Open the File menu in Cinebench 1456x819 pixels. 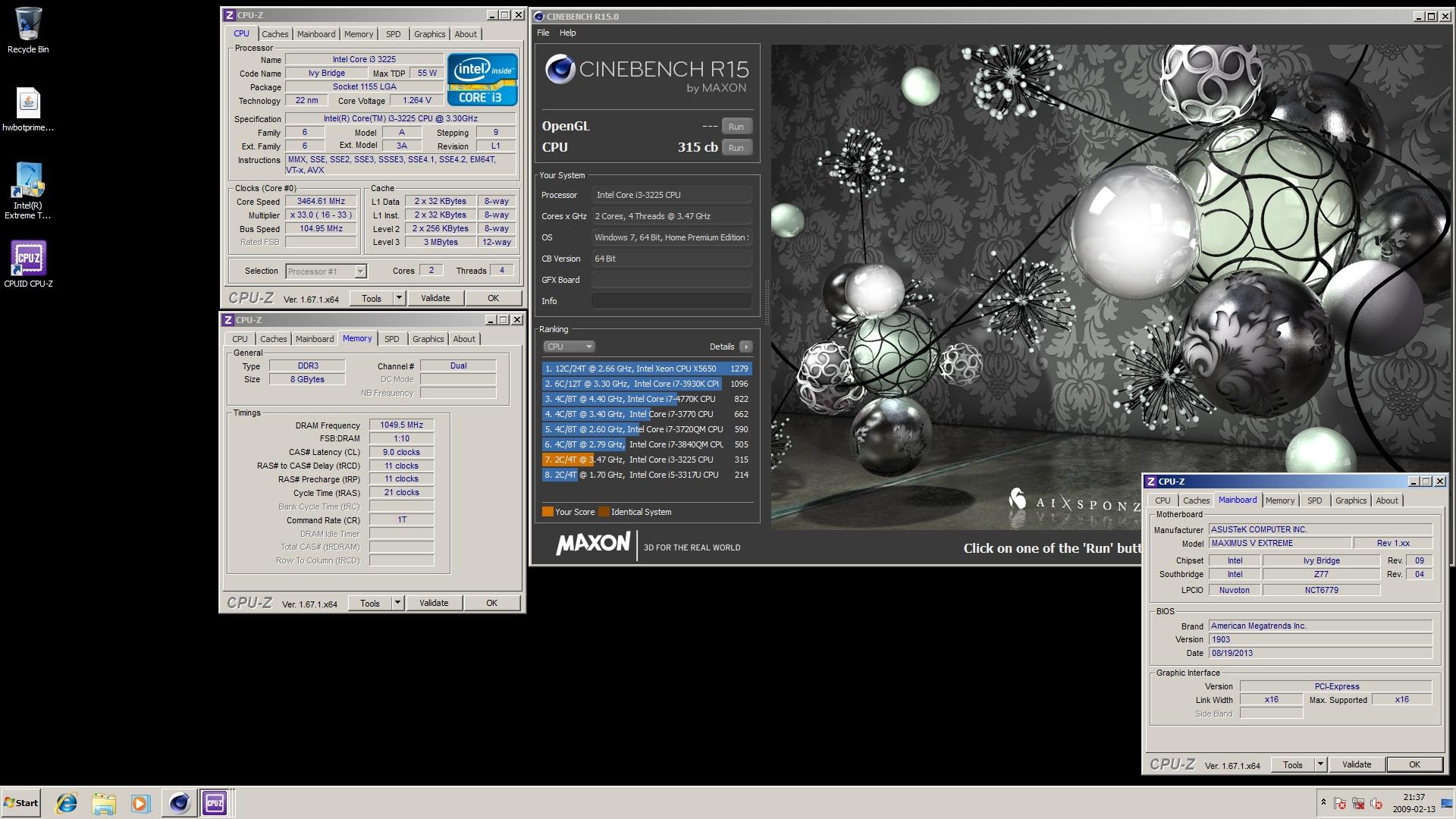click(x=543, y=33)
